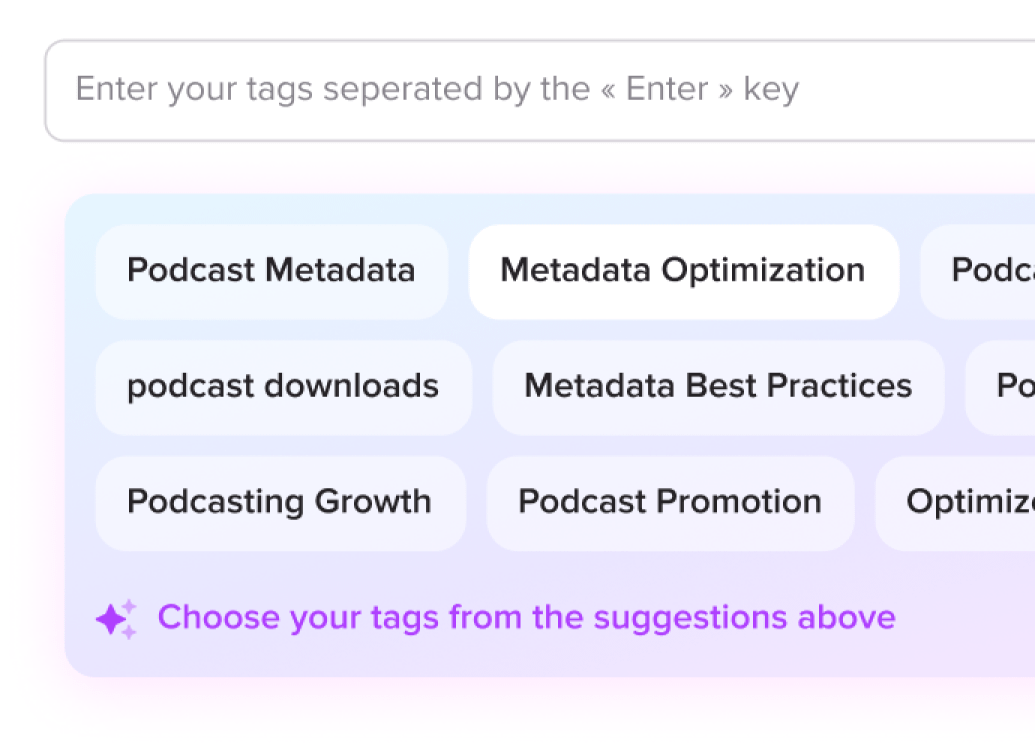Toggle the Metadata Optimization tag chip
This screenshot has height=748, width=1036.
[683, 271]
